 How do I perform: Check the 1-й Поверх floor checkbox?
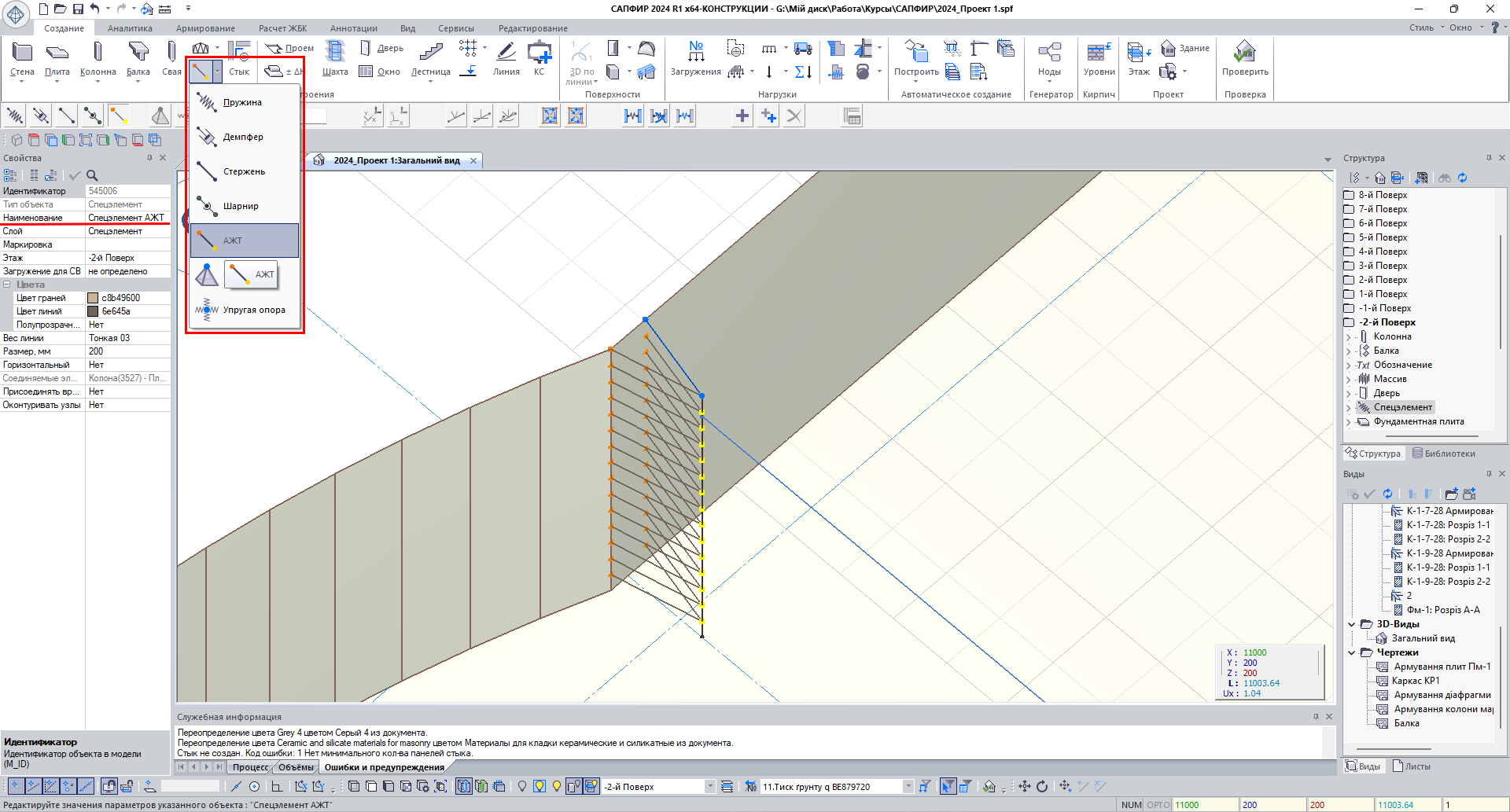coord(1349,294)
